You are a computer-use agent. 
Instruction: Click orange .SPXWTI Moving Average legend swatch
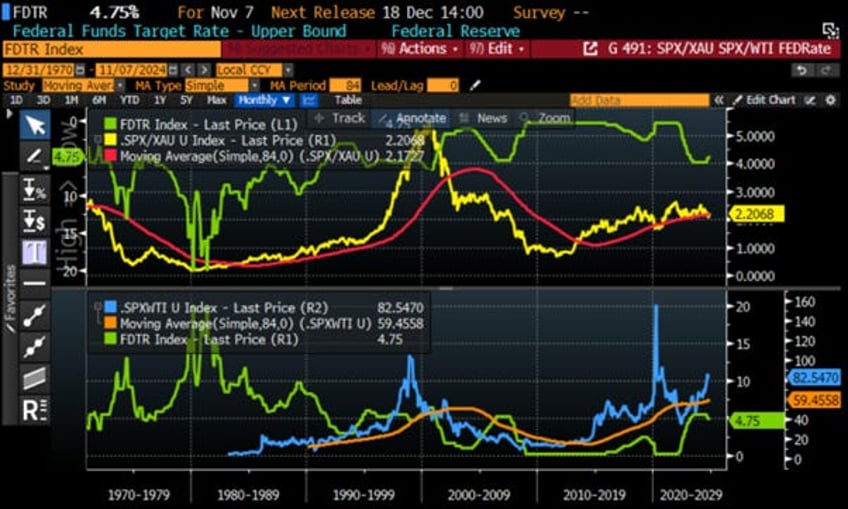coord(110,323)
